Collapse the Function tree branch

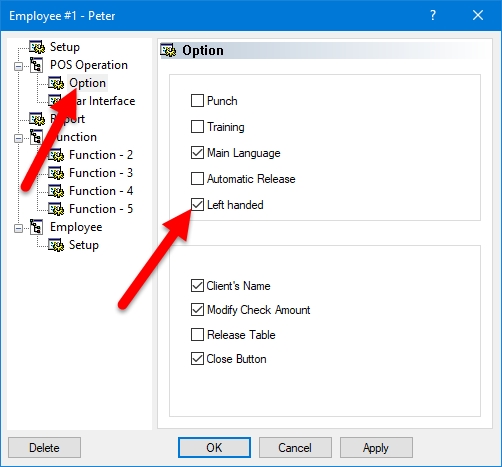pos(19,138)
